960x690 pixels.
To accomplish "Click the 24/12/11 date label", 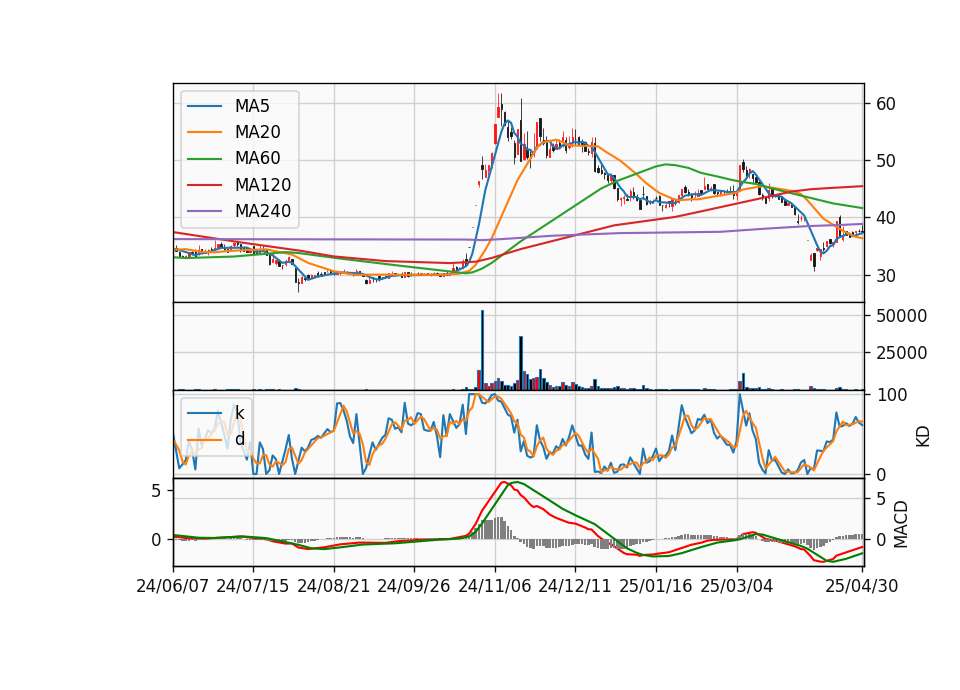I will point(575,586).
